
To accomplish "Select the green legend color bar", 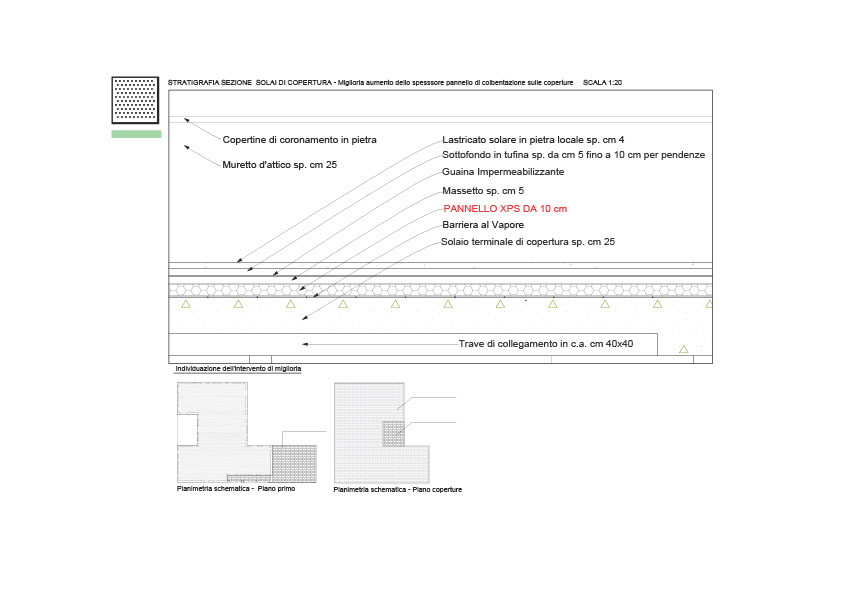I will click(x=135, y=134).
